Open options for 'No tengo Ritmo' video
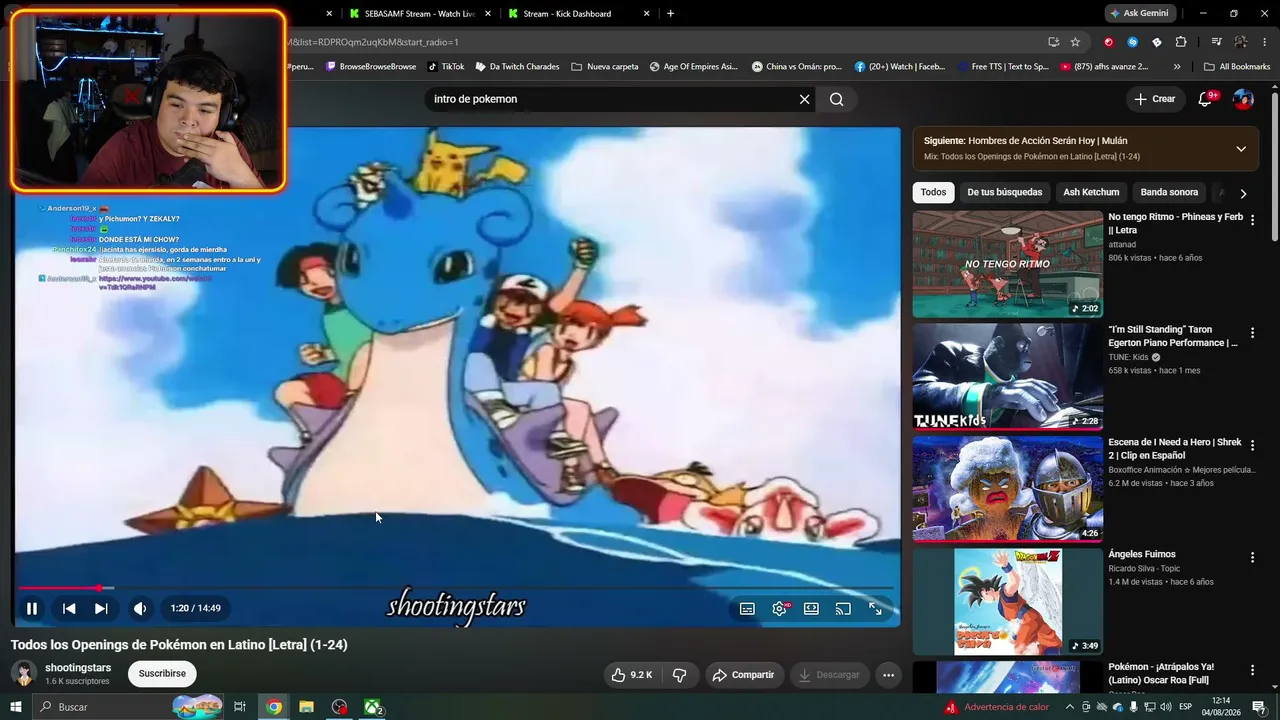Viewport: 1280px width, 720px height. 1252,219
